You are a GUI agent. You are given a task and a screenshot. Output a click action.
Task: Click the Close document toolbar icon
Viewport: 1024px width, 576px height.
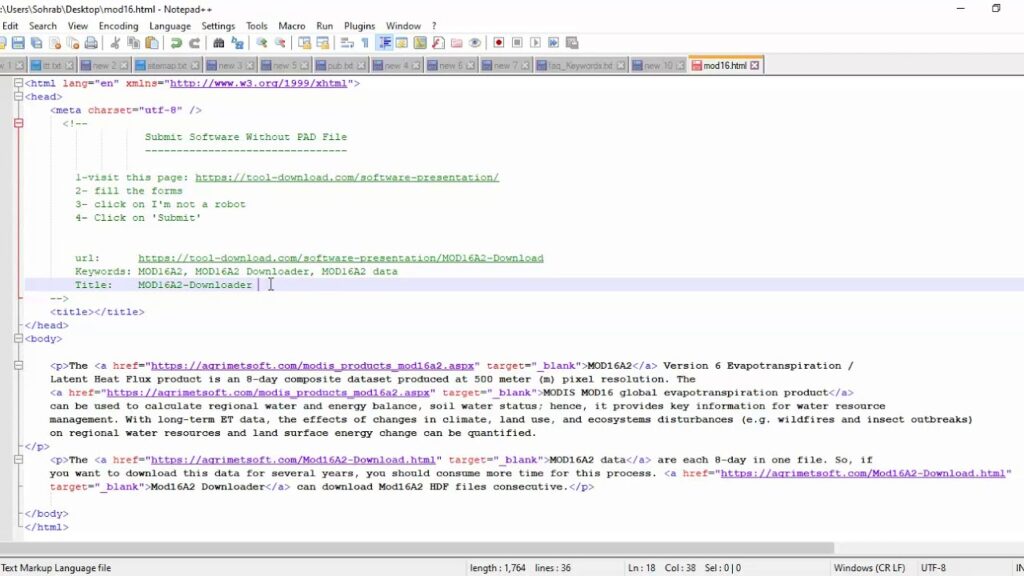(55, 43)
